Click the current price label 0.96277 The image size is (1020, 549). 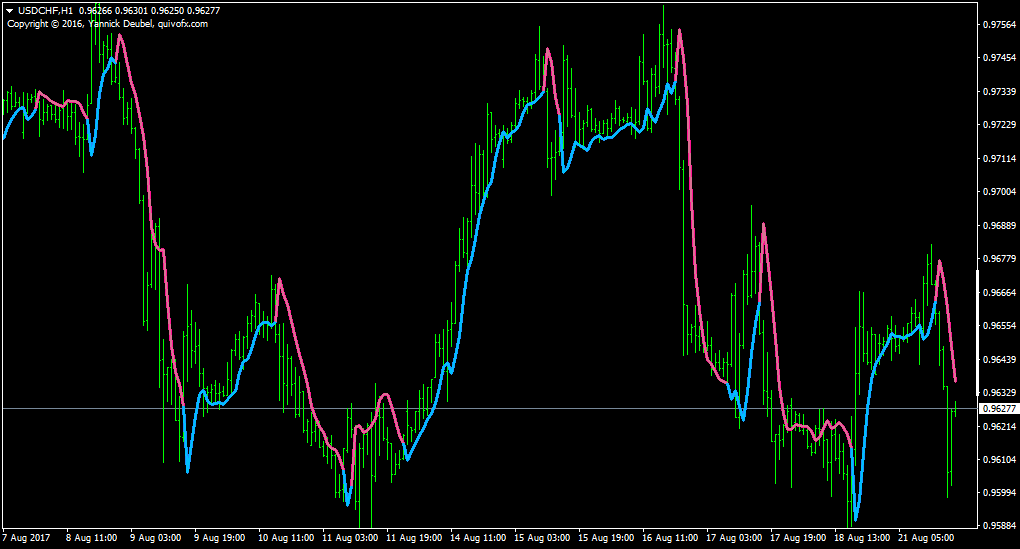(999, 408)
